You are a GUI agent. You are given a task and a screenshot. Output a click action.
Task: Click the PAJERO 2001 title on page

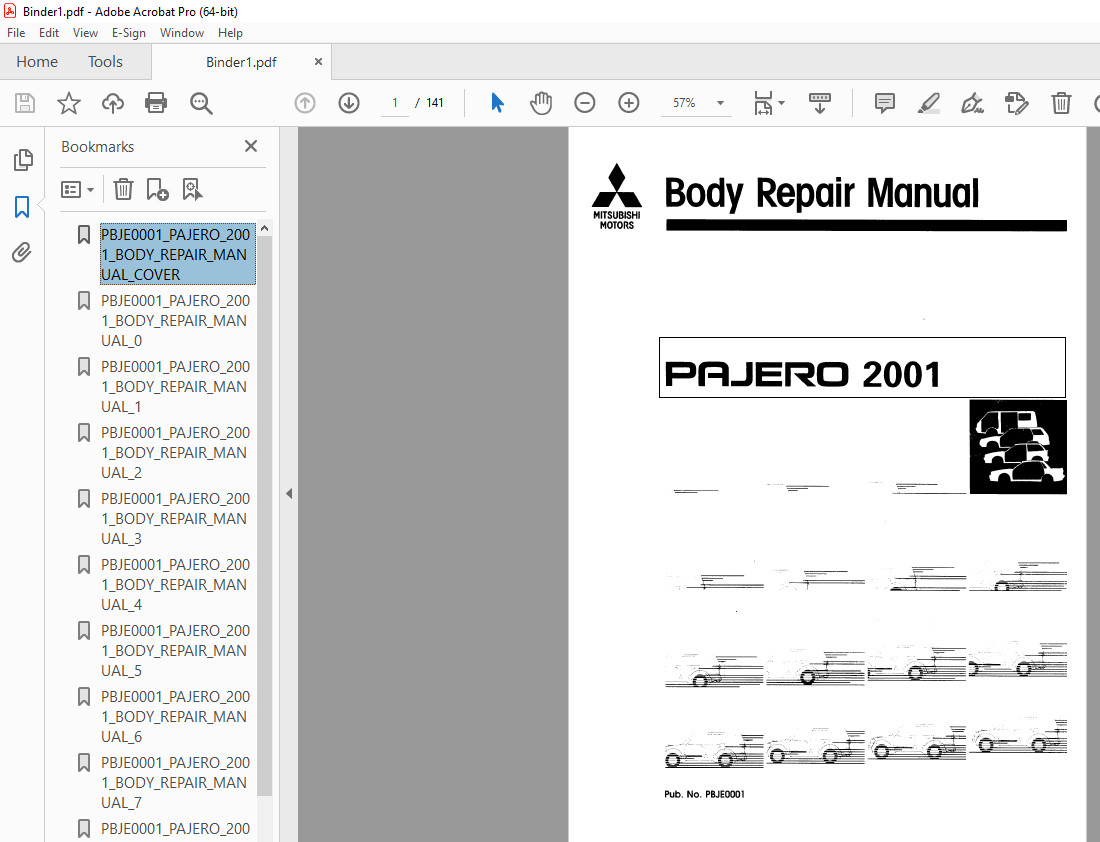pyautogui.click(x=803, y=374)
